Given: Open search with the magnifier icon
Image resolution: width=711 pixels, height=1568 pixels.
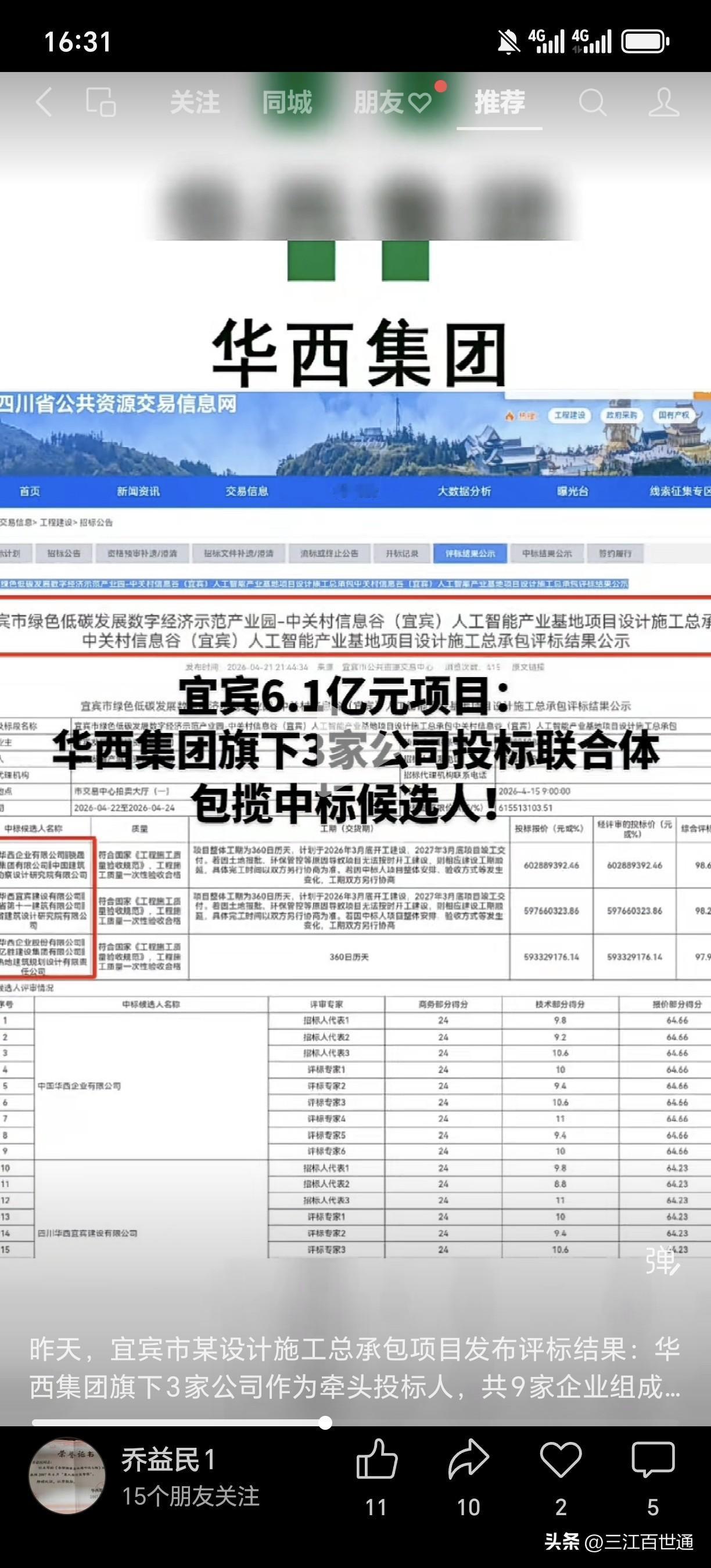Looking at the screenshot, I should coord(592,102).
